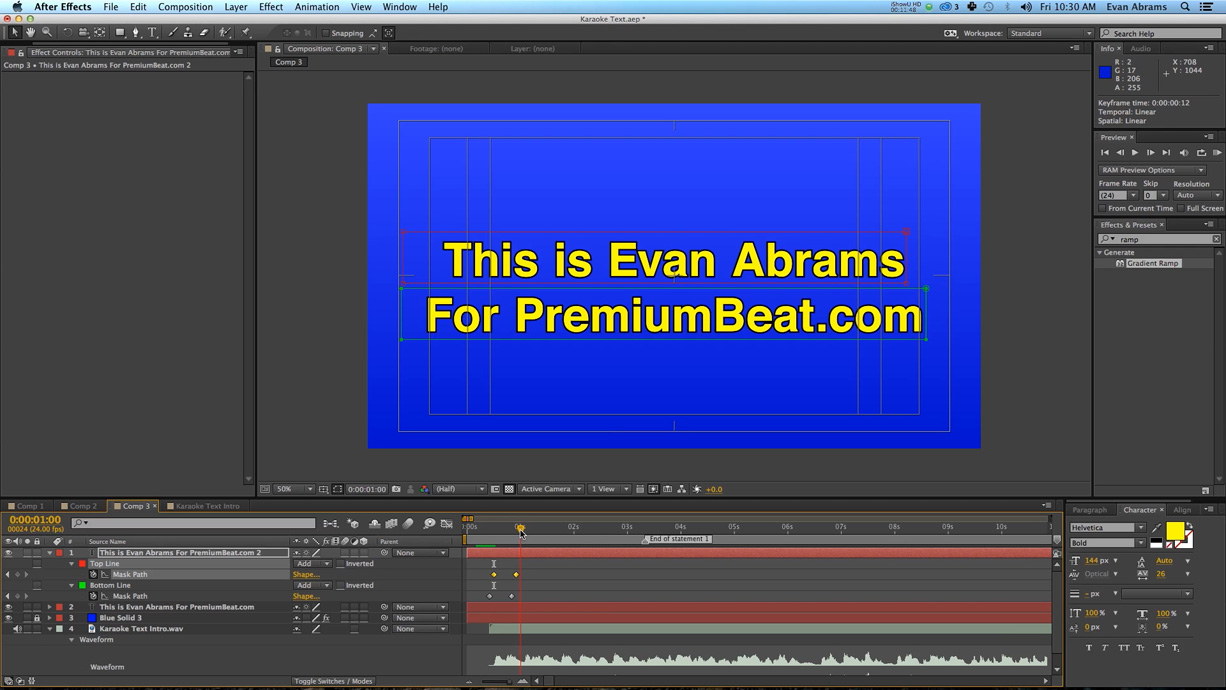The height and width of the screenshot is (690, 1226).
Task: Select the Puppet Pin tool
Action: click(x=246, y=33)
